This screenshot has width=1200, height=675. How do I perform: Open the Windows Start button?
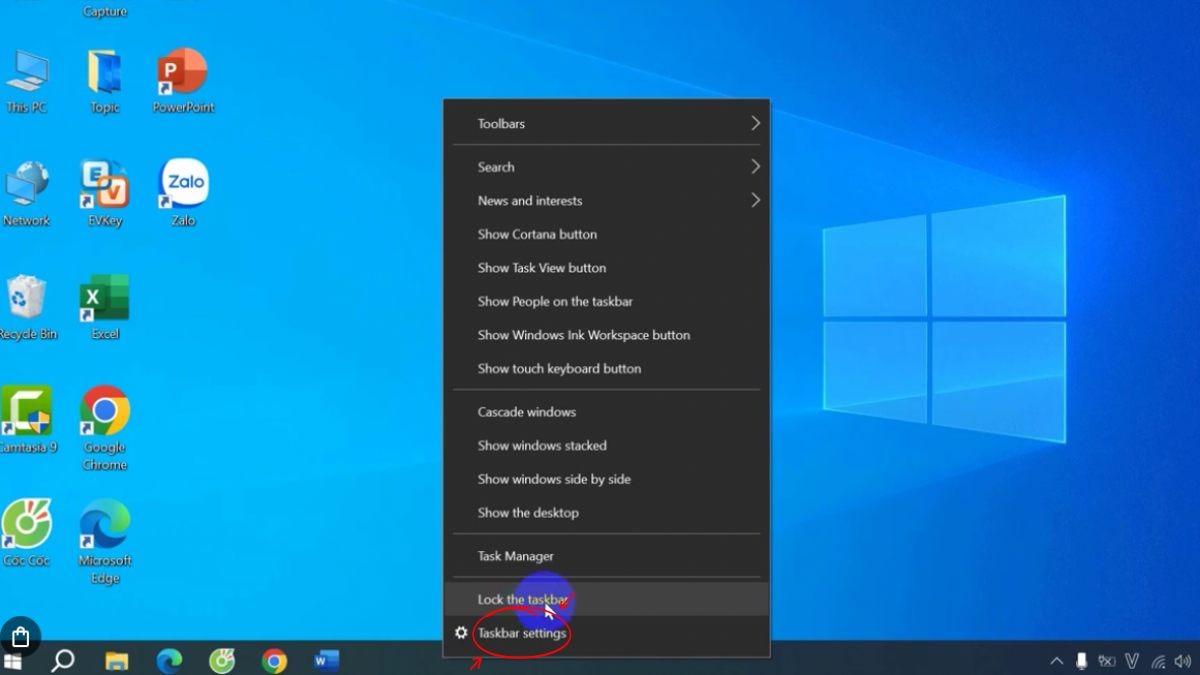pos(14,660)
